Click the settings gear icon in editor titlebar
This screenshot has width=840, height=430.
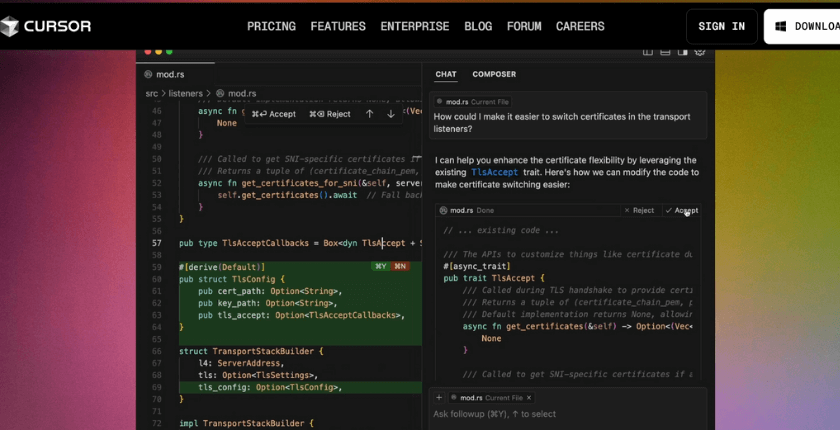tap(700, 51)
